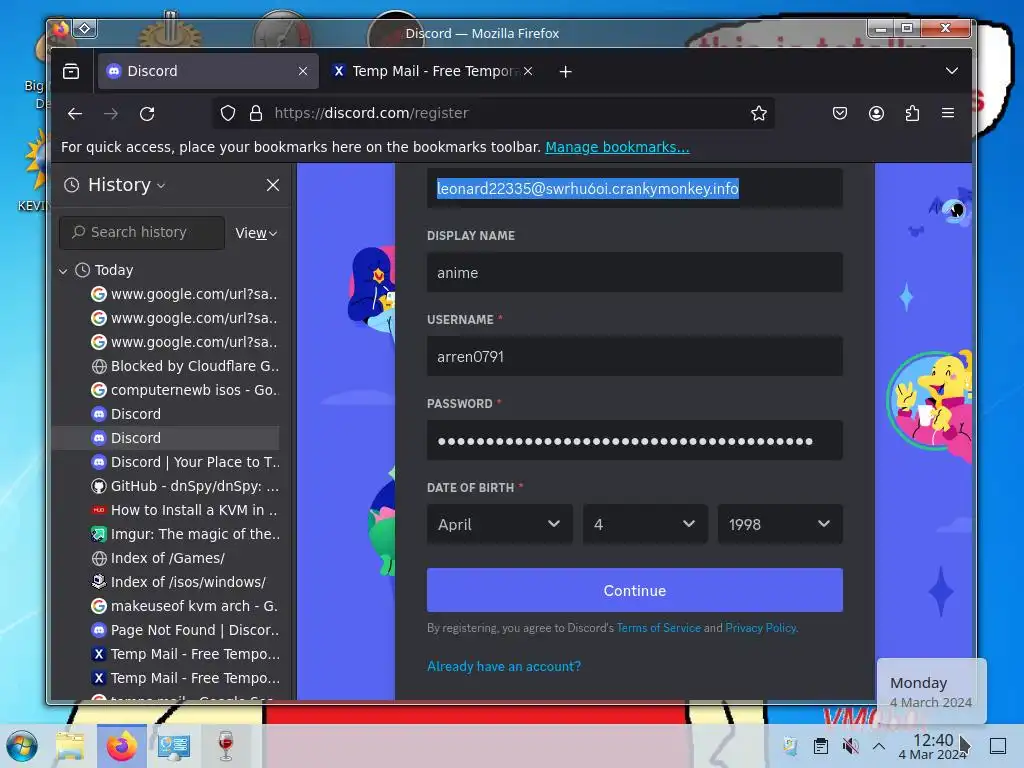
Task: Open the Wine glass taskbar icon
Action: point(226,746)
